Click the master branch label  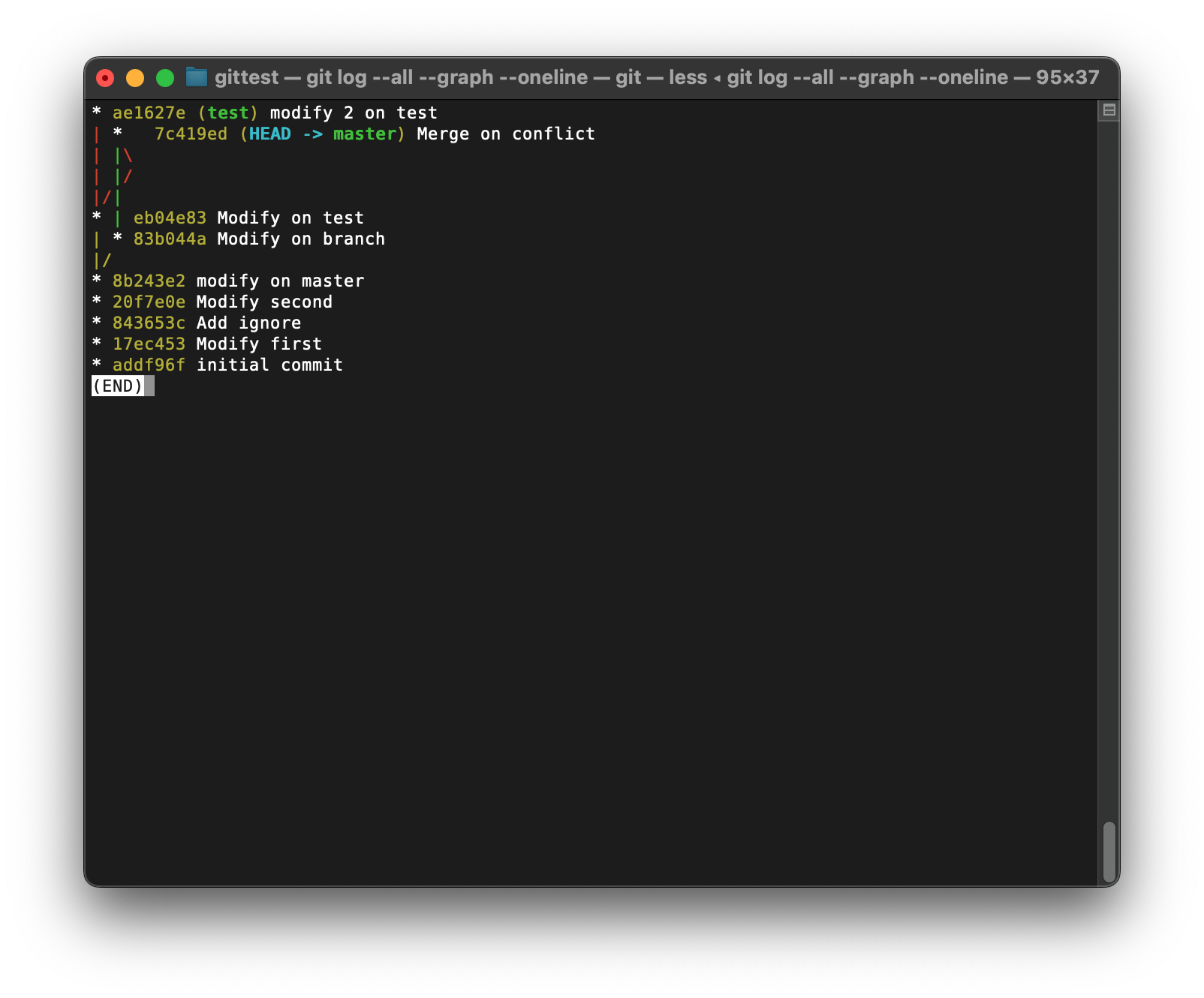pos(365,134)
